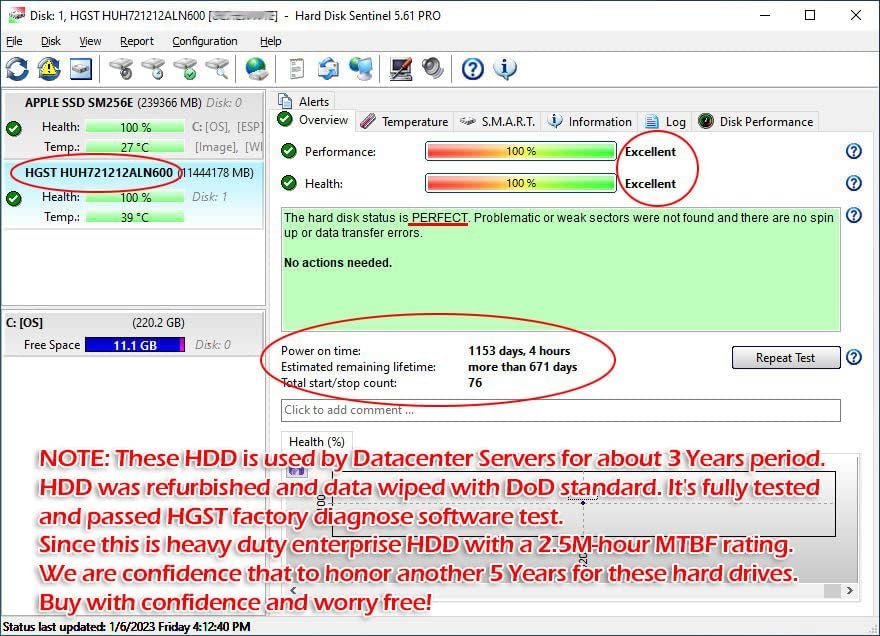Click the green status icon of APPLE SSD

pos(14,129)
